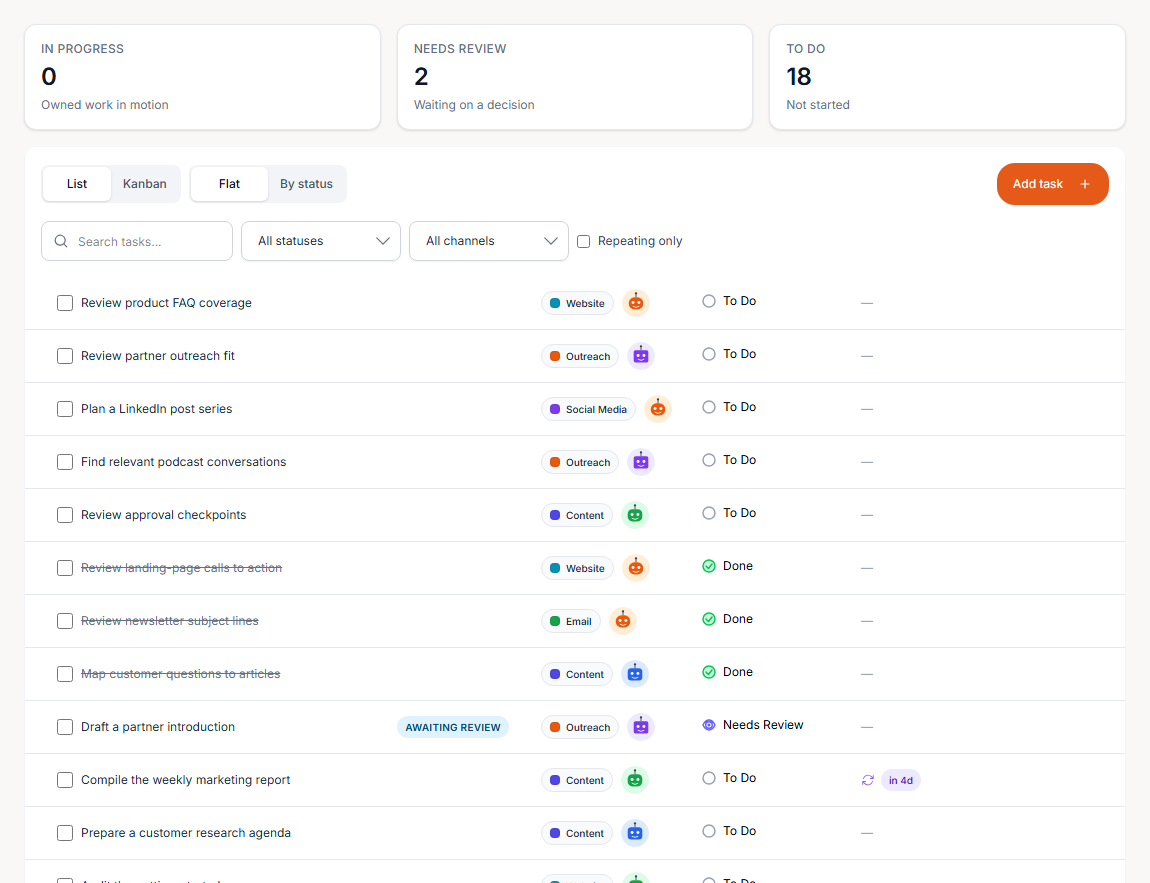Select the Find relevant podcast conversations checkbox

[65, 462]
